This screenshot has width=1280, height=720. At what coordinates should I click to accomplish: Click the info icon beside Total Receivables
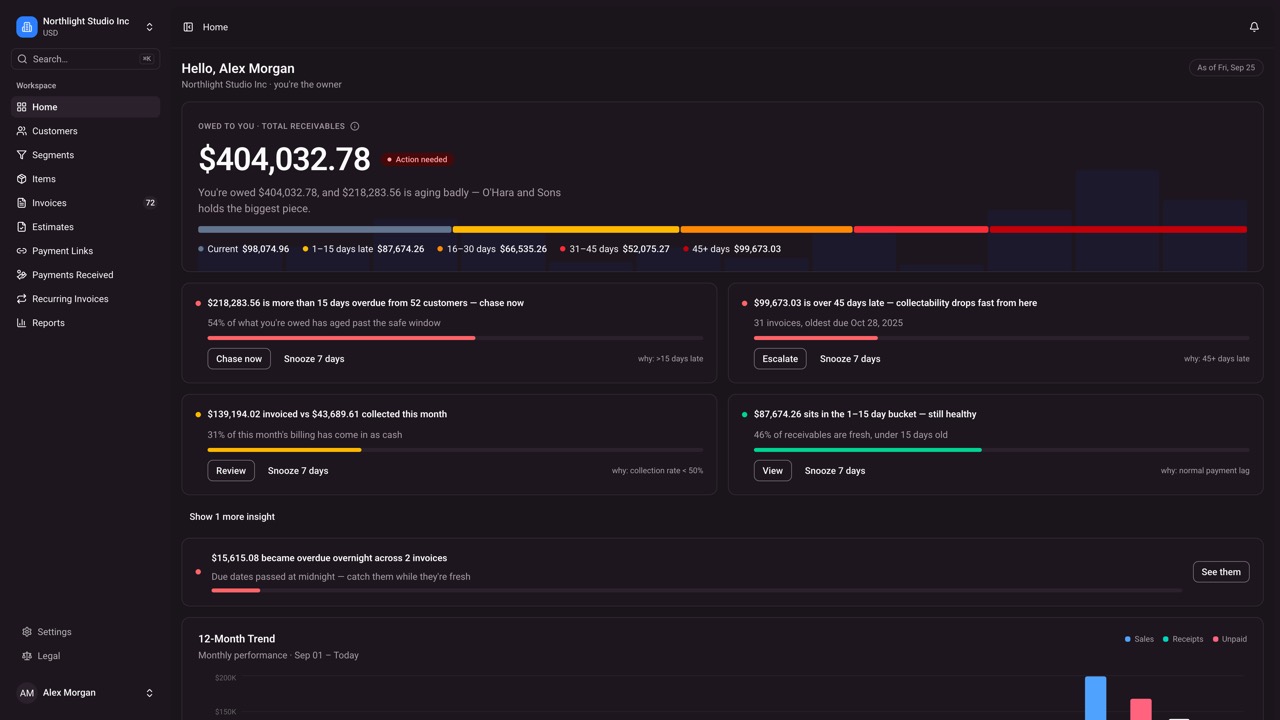coord(354,126)
